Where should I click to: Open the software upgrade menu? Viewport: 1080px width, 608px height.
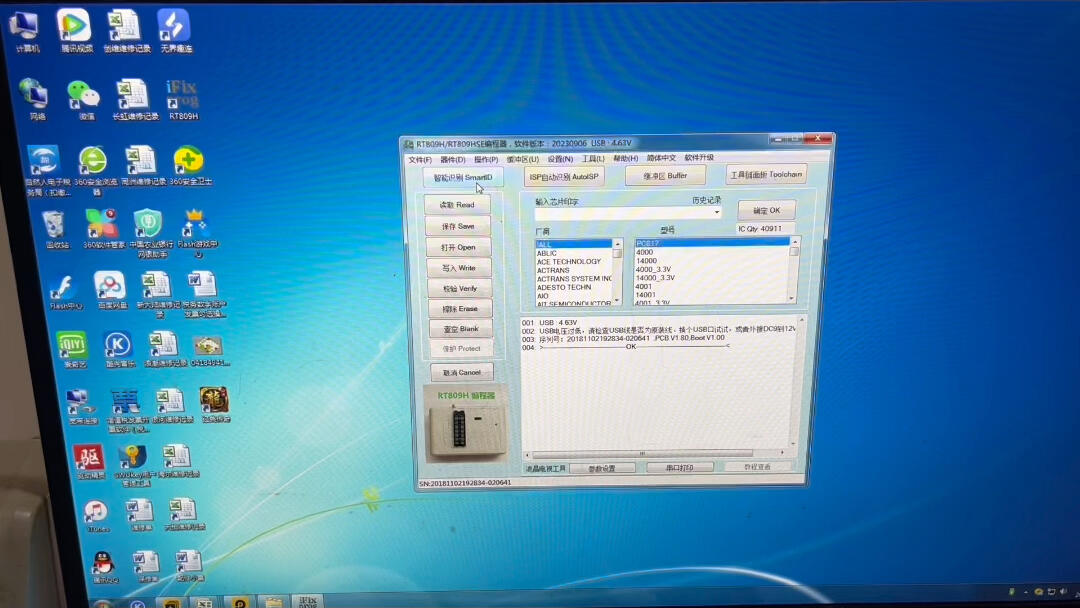699,158
